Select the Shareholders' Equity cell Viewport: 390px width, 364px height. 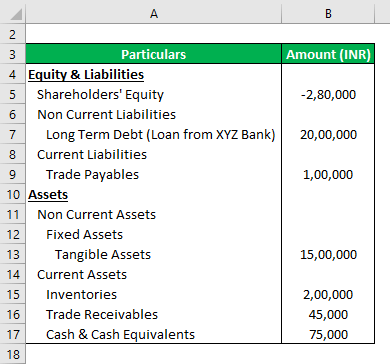coord(153,94)
